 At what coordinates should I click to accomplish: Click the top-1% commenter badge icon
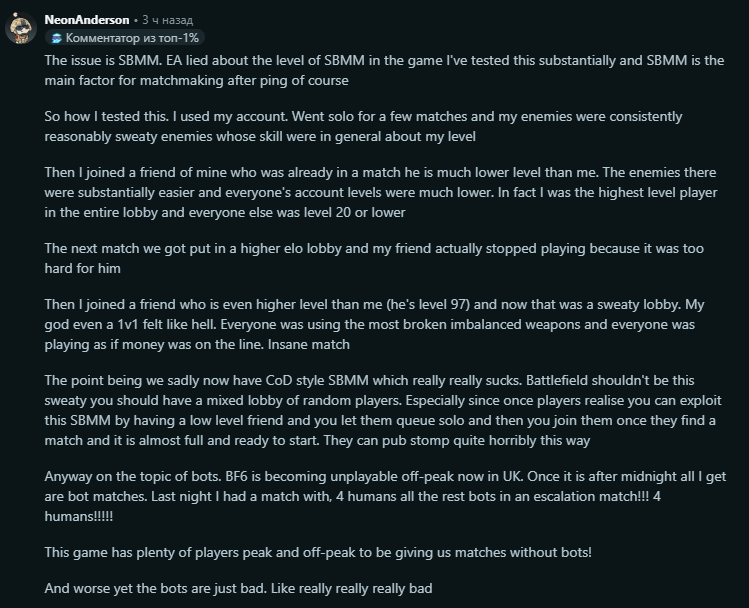click(x=56, y=38)
